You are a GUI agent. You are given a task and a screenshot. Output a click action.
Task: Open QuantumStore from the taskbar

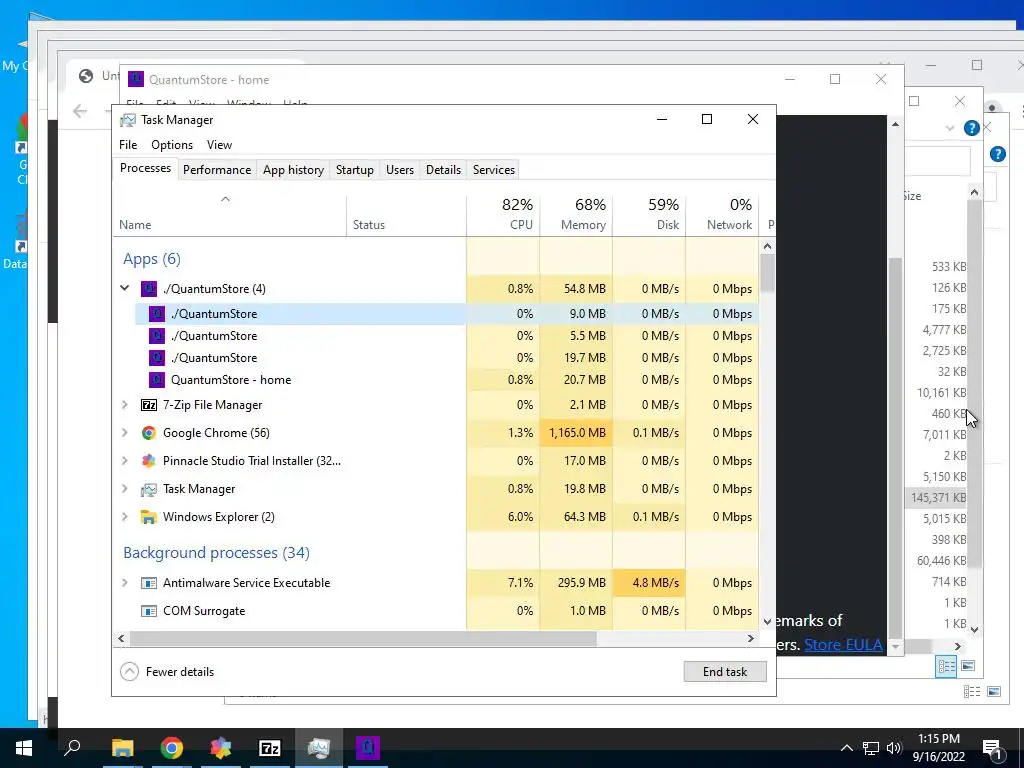[x=368, y=748]
